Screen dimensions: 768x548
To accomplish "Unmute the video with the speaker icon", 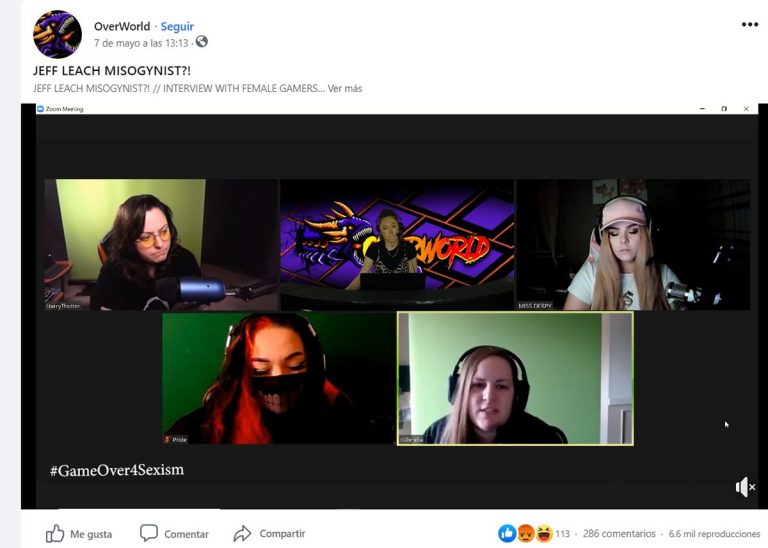I will pyautogui.click(x=744, y=487).
